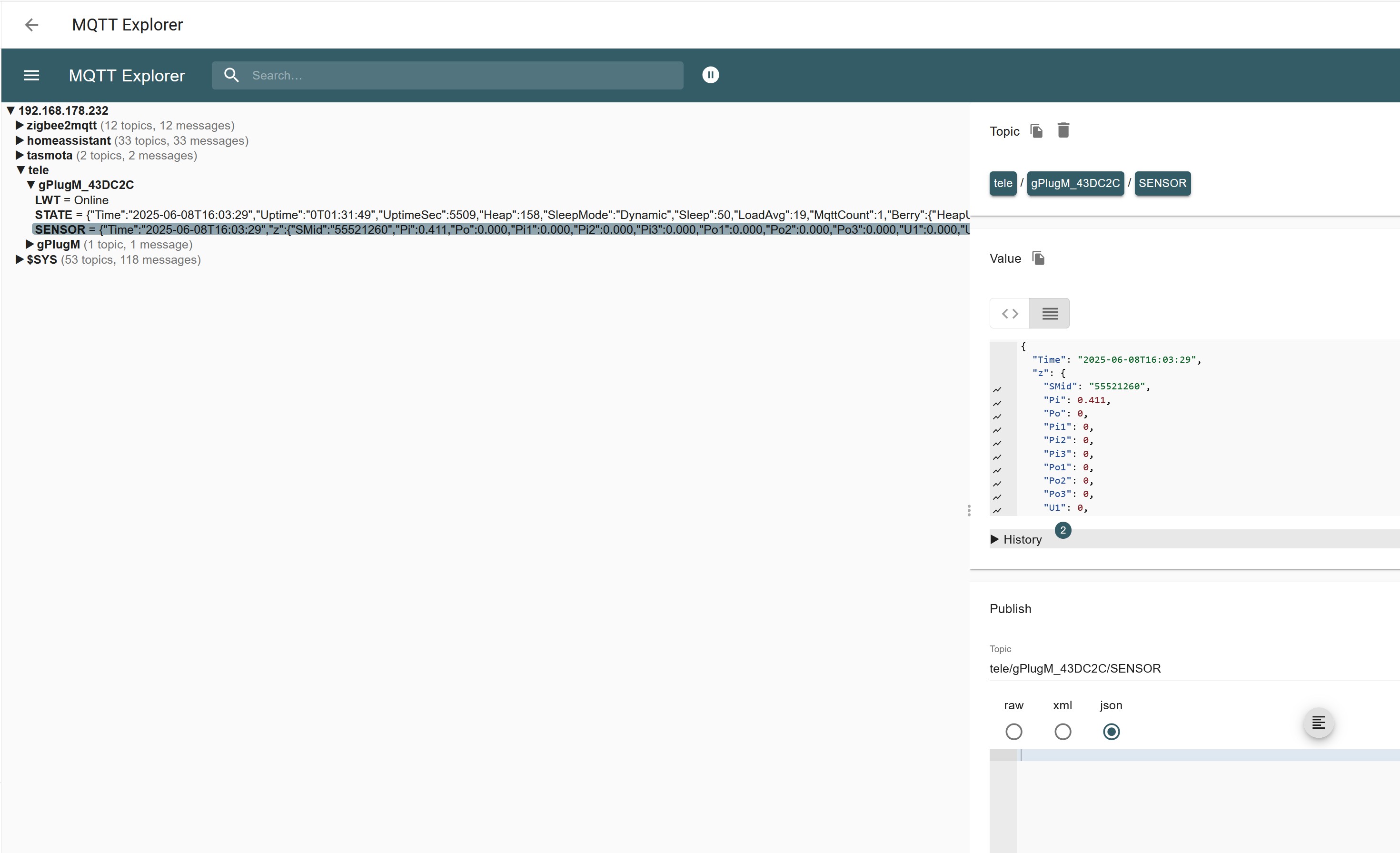The height and width of the screenshot is (853, 1400).
Task: Select the STATE message row
Action: click(53, 215)
